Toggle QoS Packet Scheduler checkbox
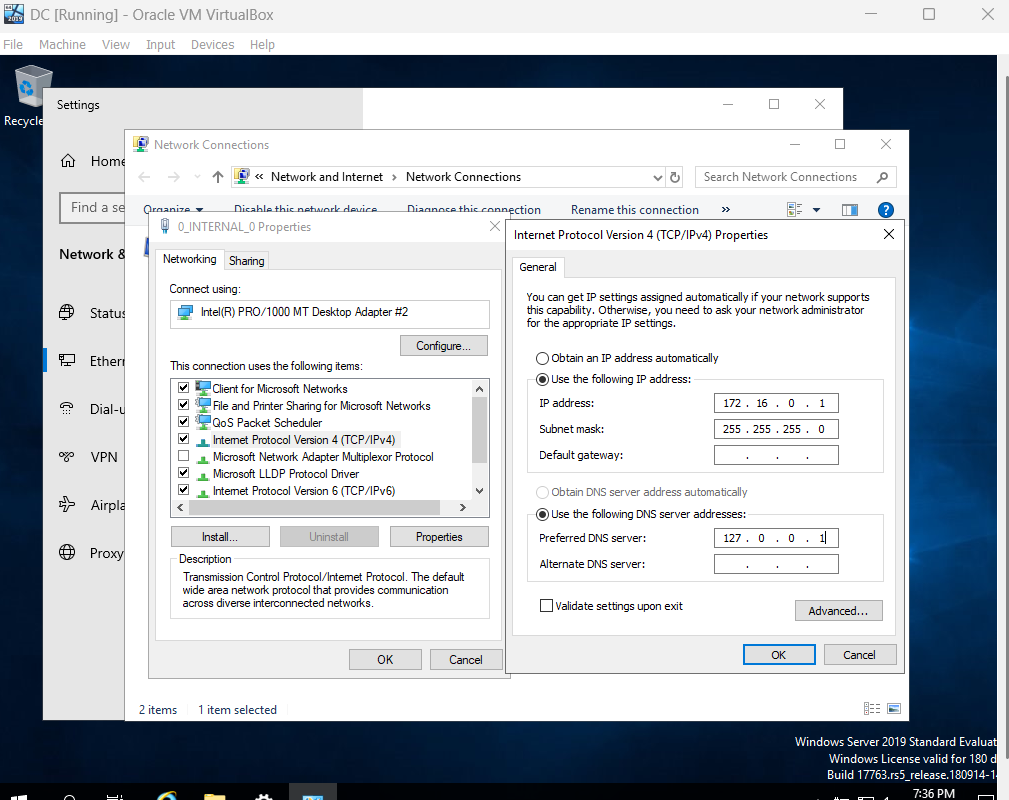Viewport: 1009px width, 800px height. click(183, 422)
